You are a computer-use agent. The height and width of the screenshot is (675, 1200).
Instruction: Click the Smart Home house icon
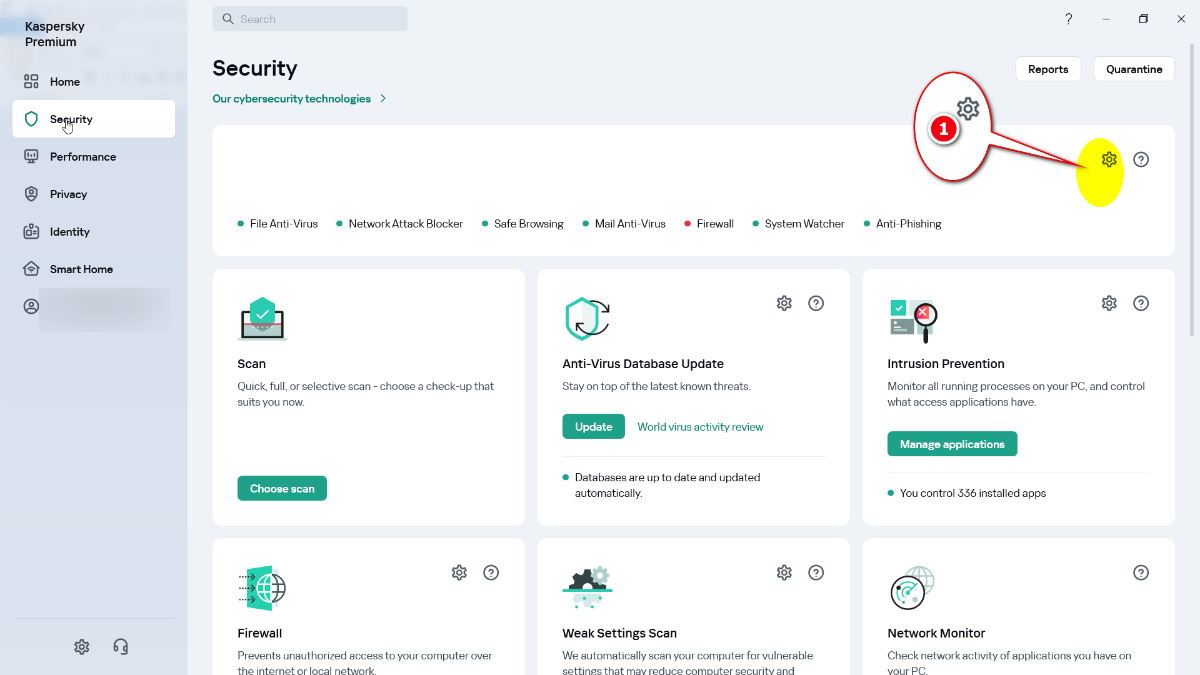(31, 269)
